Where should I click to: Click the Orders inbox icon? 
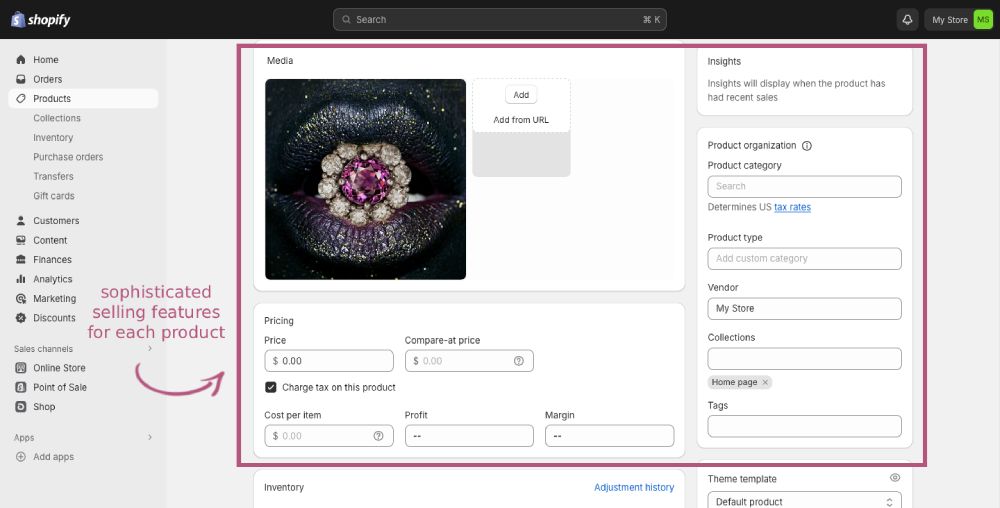point(21,79)
